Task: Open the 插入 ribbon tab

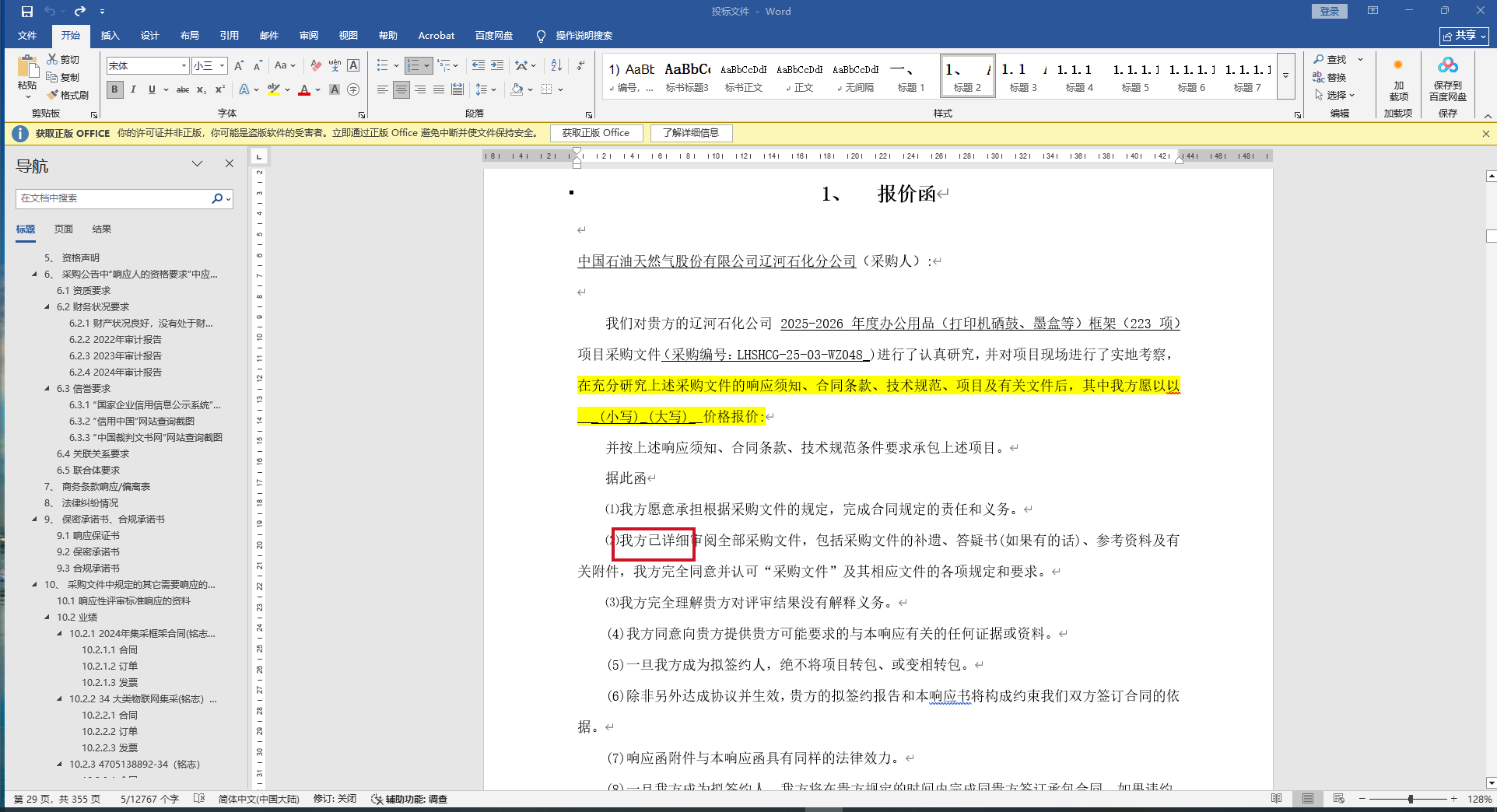Action: (x=110, y=36)
